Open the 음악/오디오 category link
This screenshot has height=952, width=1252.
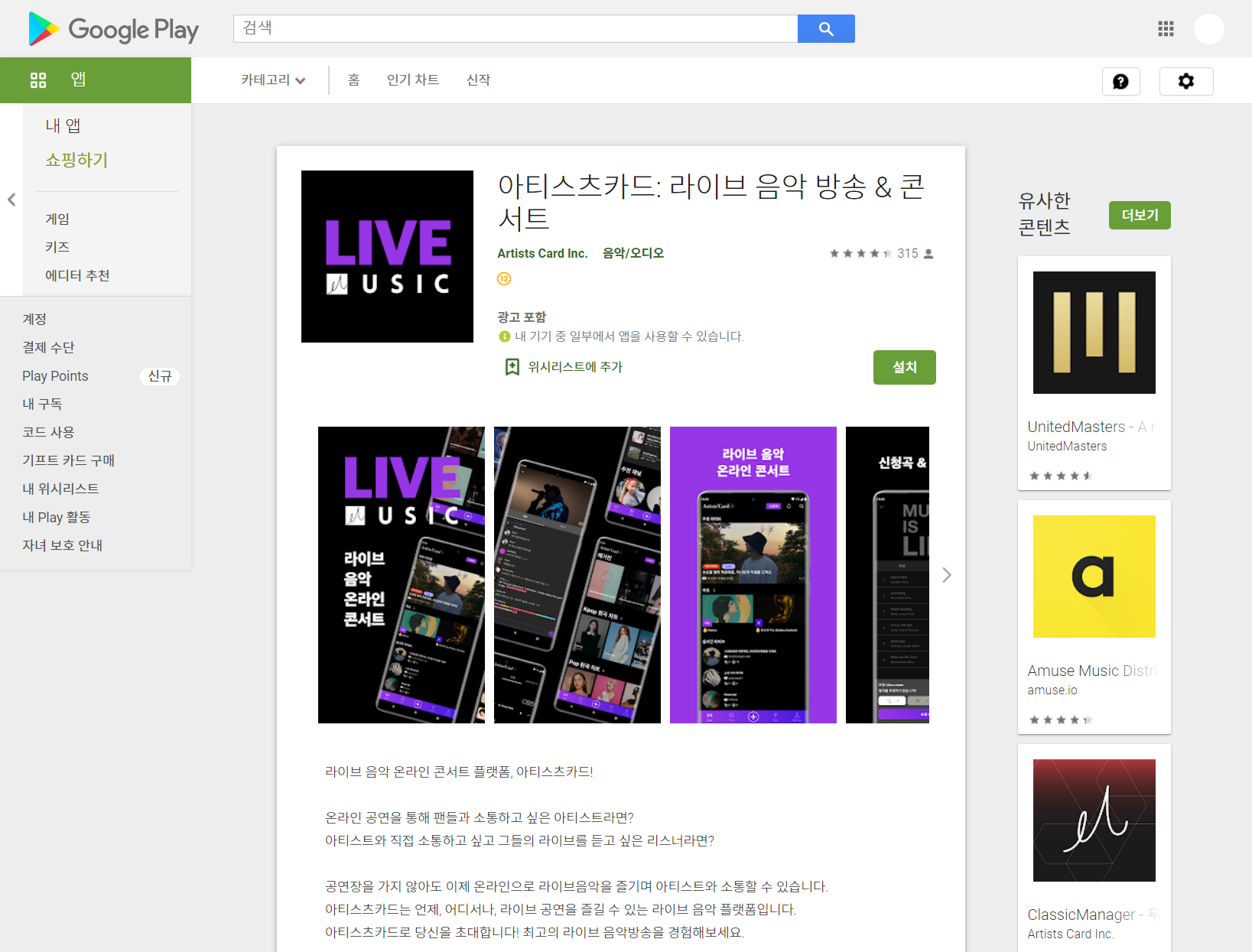click(x=633, y=253)
